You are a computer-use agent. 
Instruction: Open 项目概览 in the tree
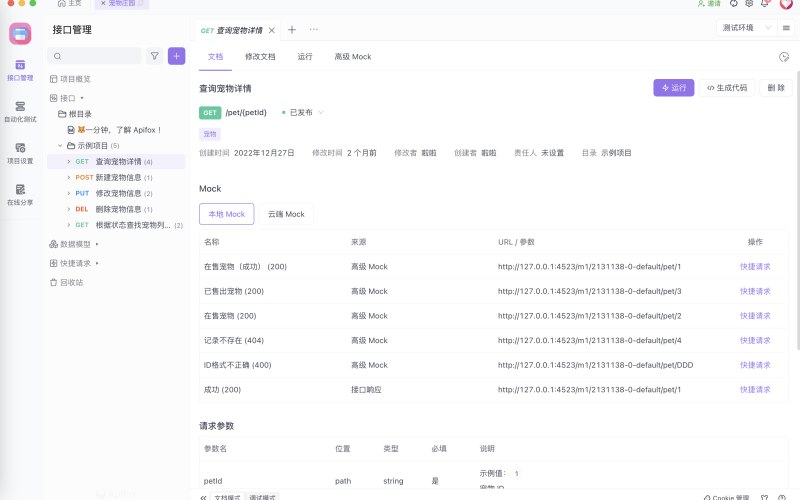(x=70, y=79)
